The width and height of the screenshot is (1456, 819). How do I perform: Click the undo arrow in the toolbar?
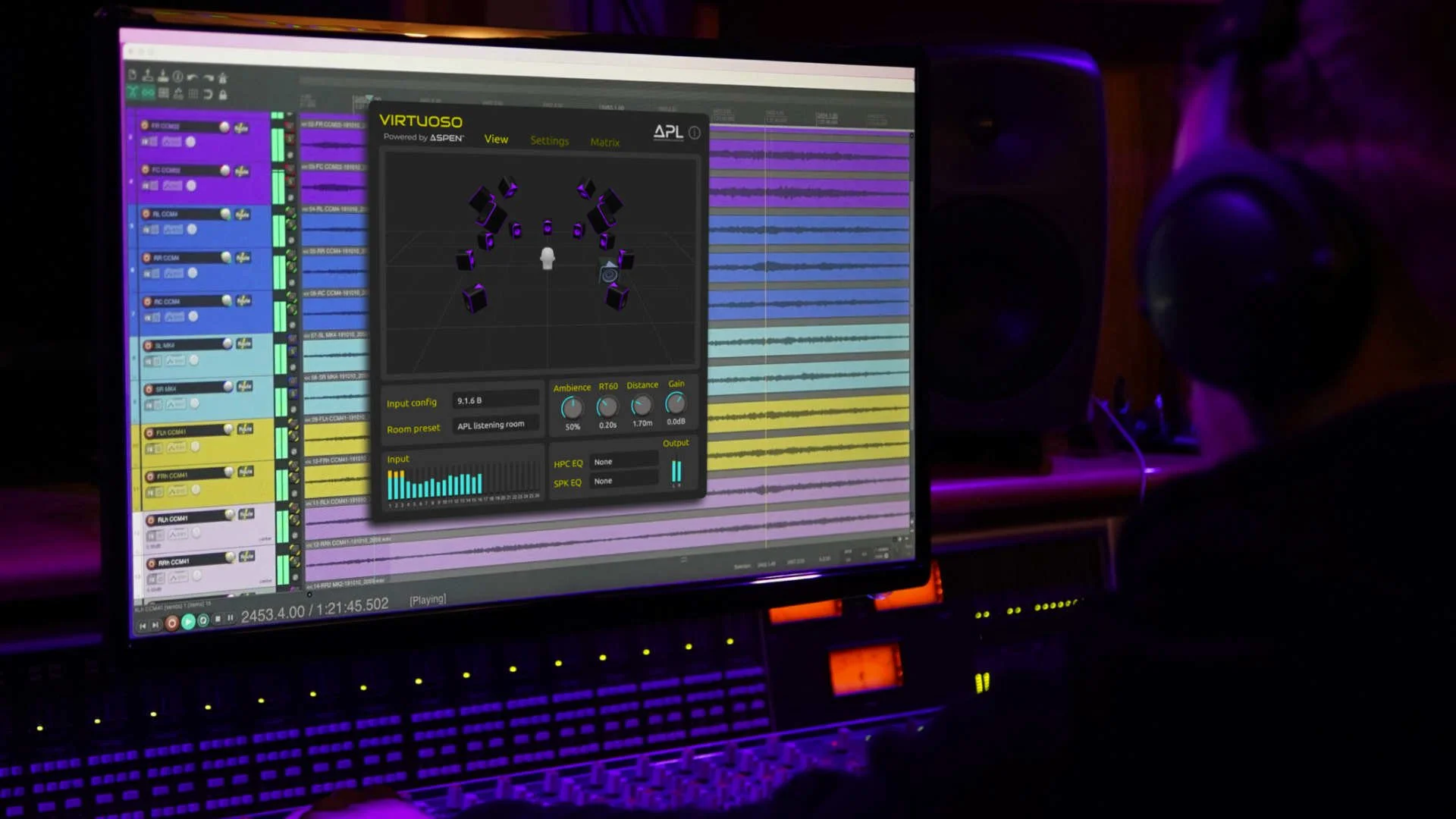193,77
